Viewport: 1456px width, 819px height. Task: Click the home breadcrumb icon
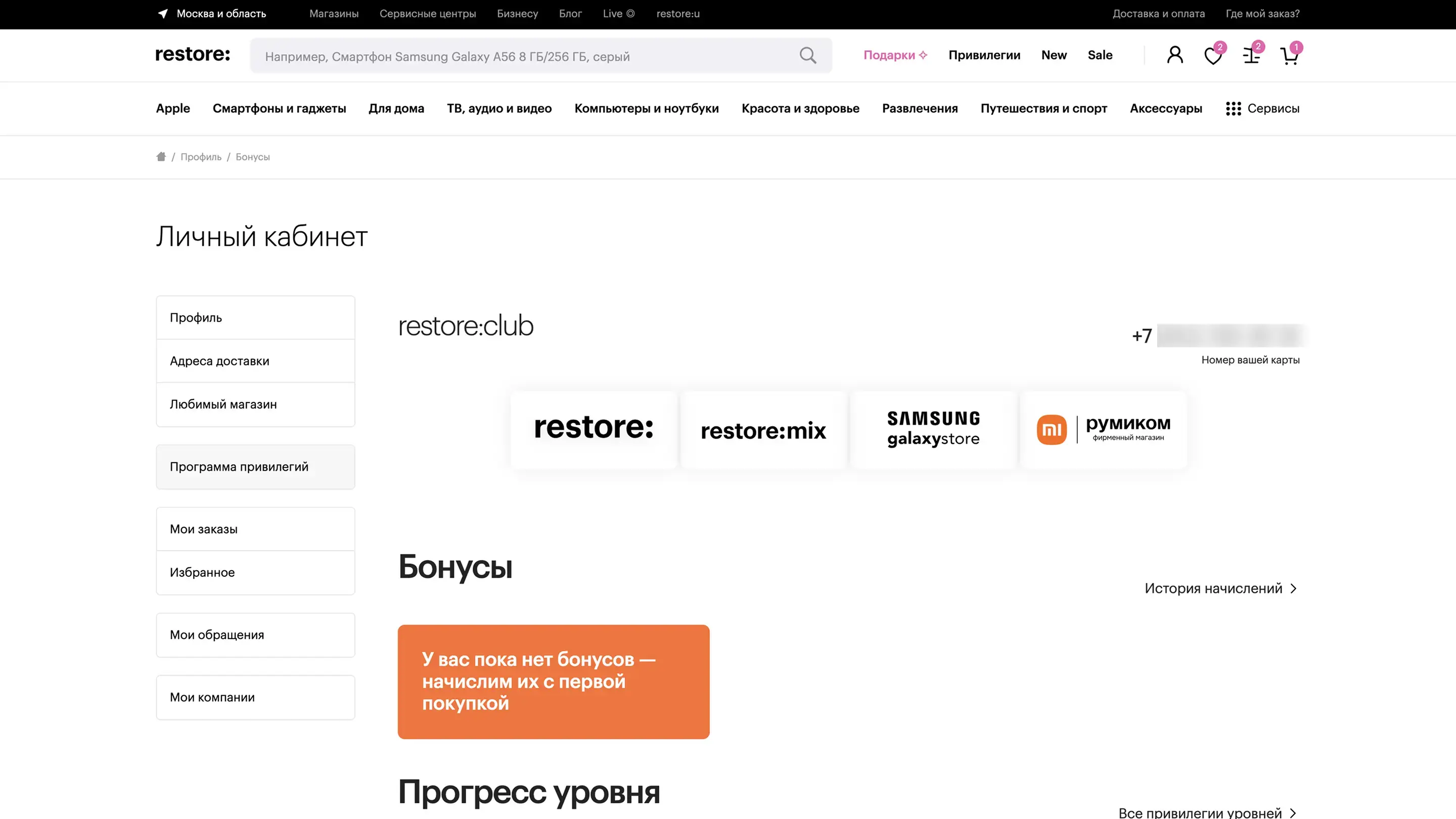[161, 157]
